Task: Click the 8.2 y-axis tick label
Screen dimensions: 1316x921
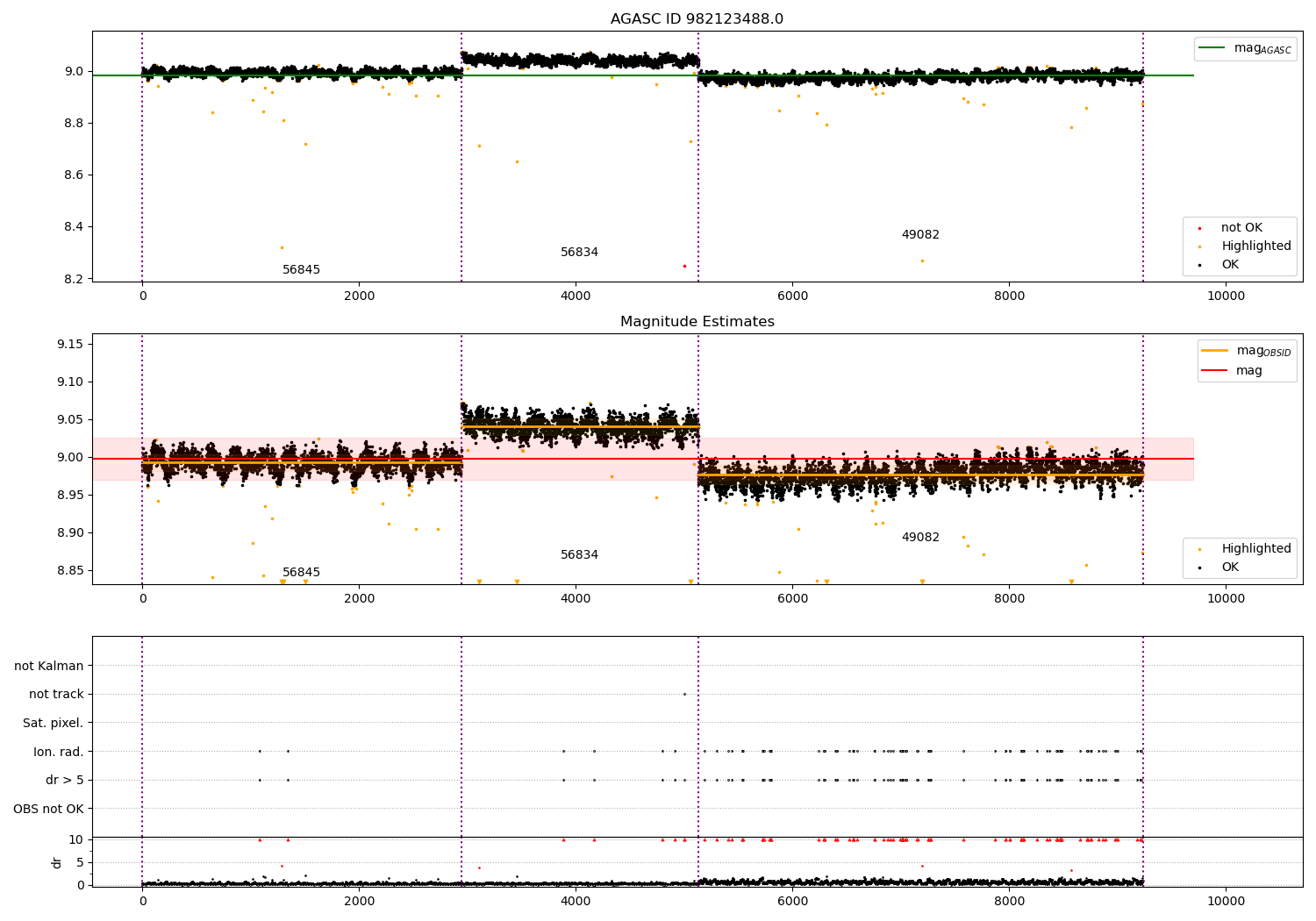Action: click(74, 280)
